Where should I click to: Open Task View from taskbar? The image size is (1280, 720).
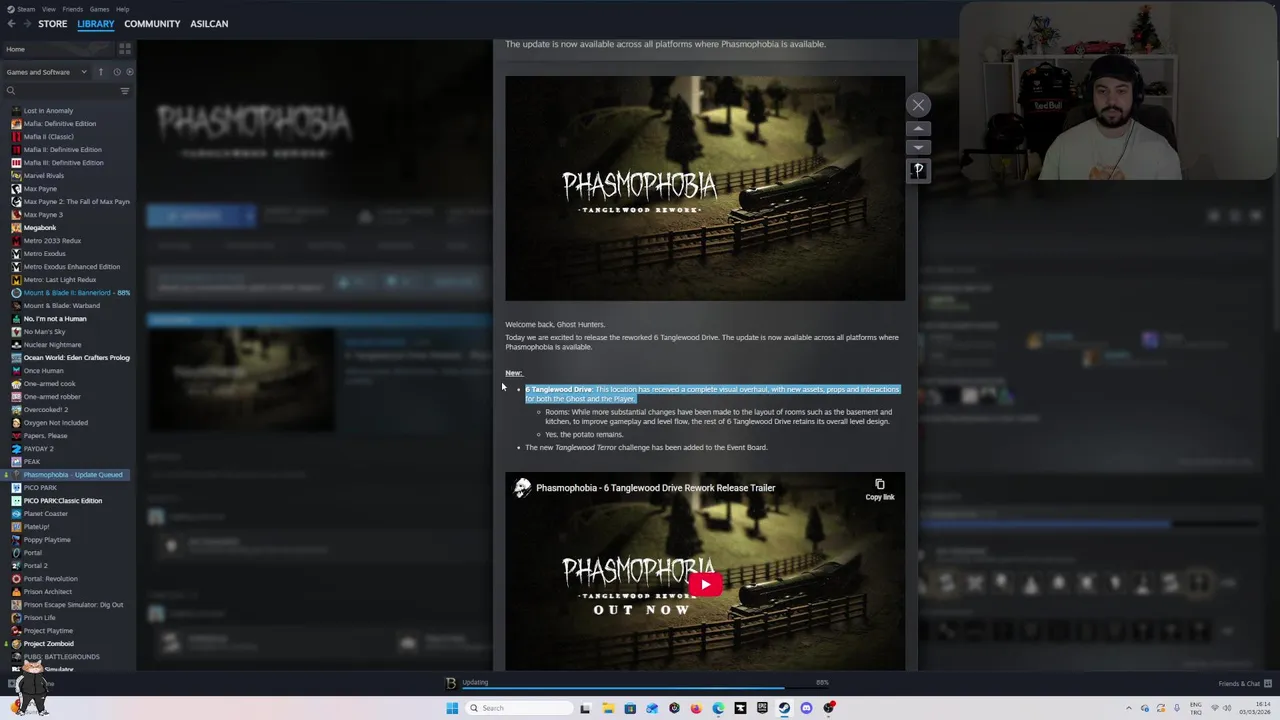[x=585, y=708]
